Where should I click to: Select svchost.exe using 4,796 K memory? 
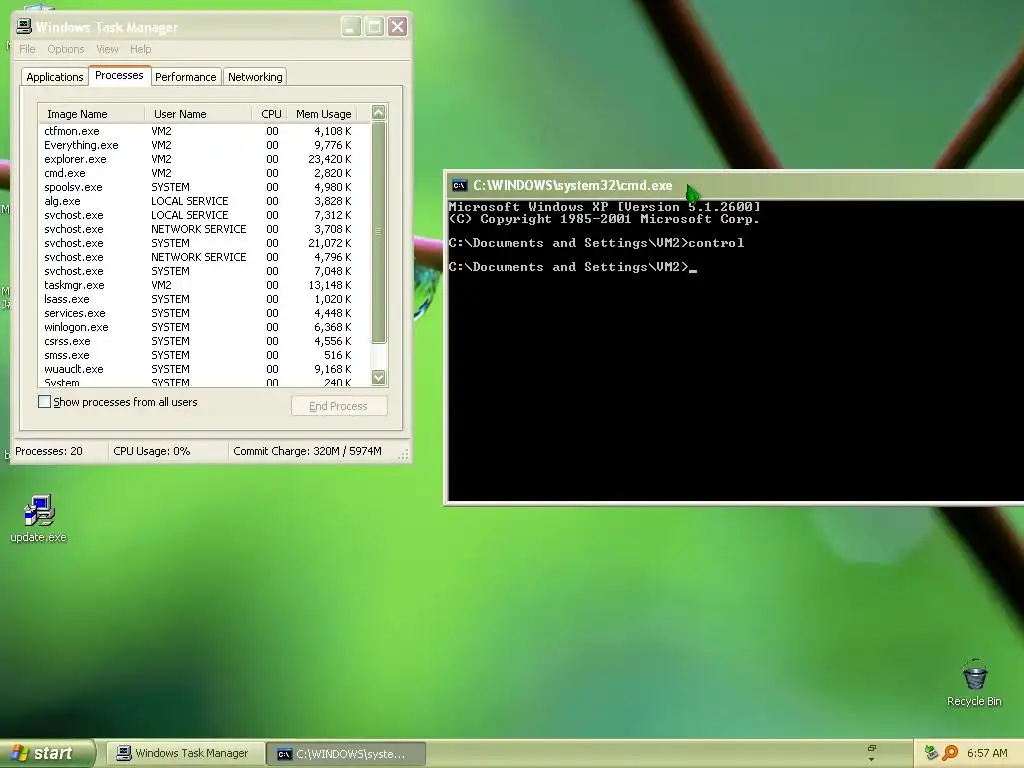click(x=204, y=257)
